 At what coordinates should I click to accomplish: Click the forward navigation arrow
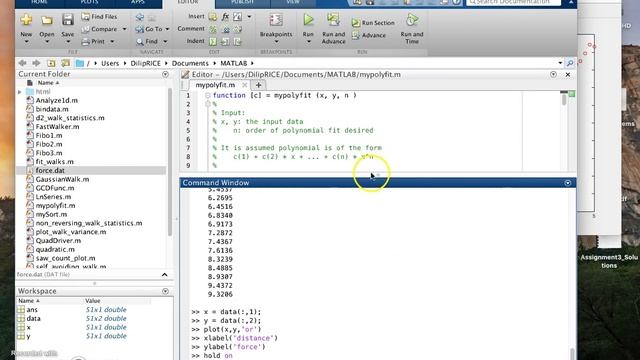36,63
